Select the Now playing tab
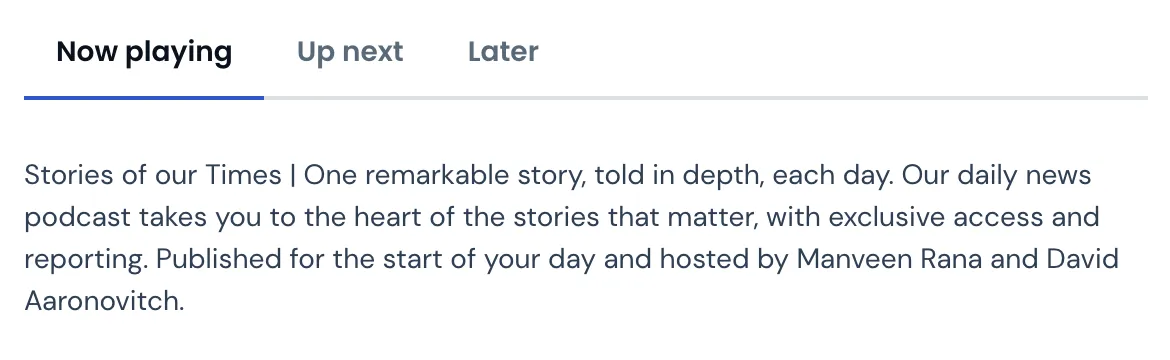The image size is (1170, 360). pos(144,52)
